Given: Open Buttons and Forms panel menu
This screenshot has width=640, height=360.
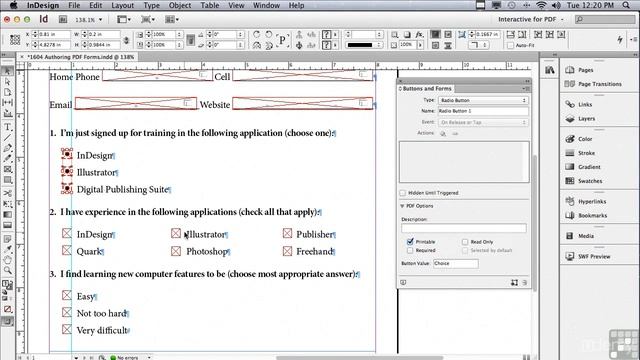Looking at the screenshot, I should [x=526, y=89].
